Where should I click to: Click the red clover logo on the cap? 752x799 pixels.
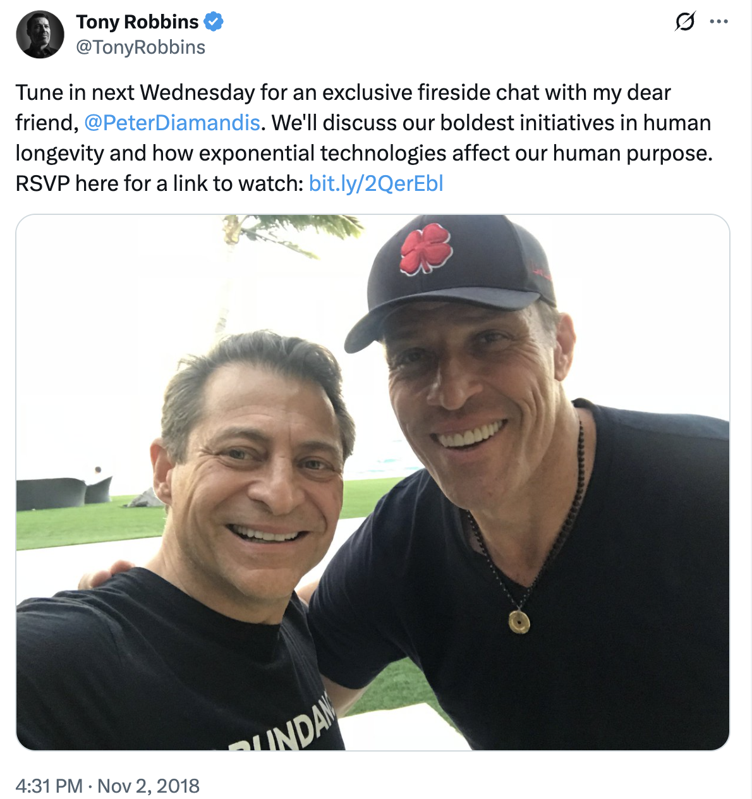(x=425, y=249)
